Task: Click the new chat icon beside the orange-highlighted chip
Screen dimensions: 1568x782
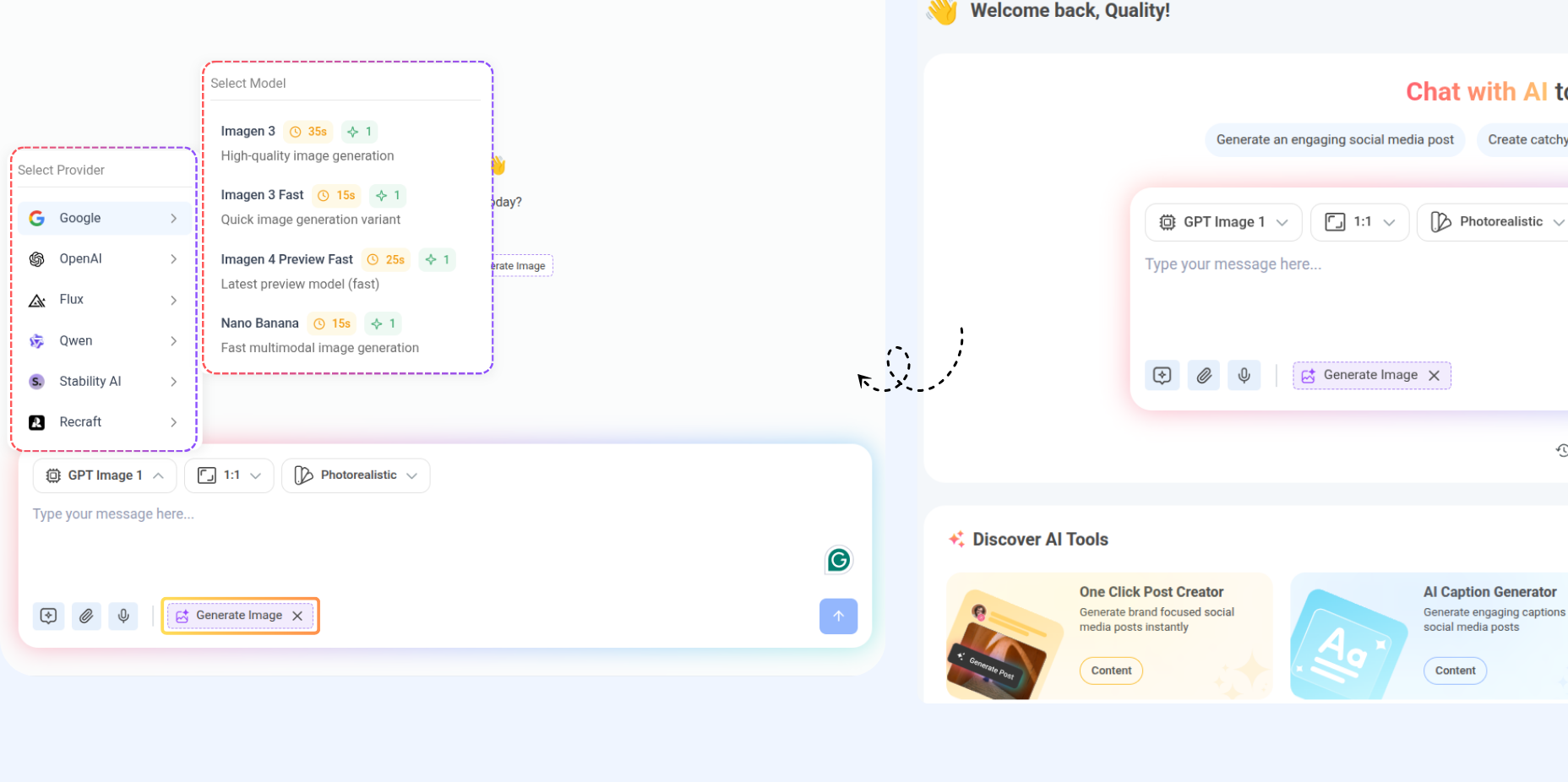Action: pyautogui.click(x=48, y=616)
